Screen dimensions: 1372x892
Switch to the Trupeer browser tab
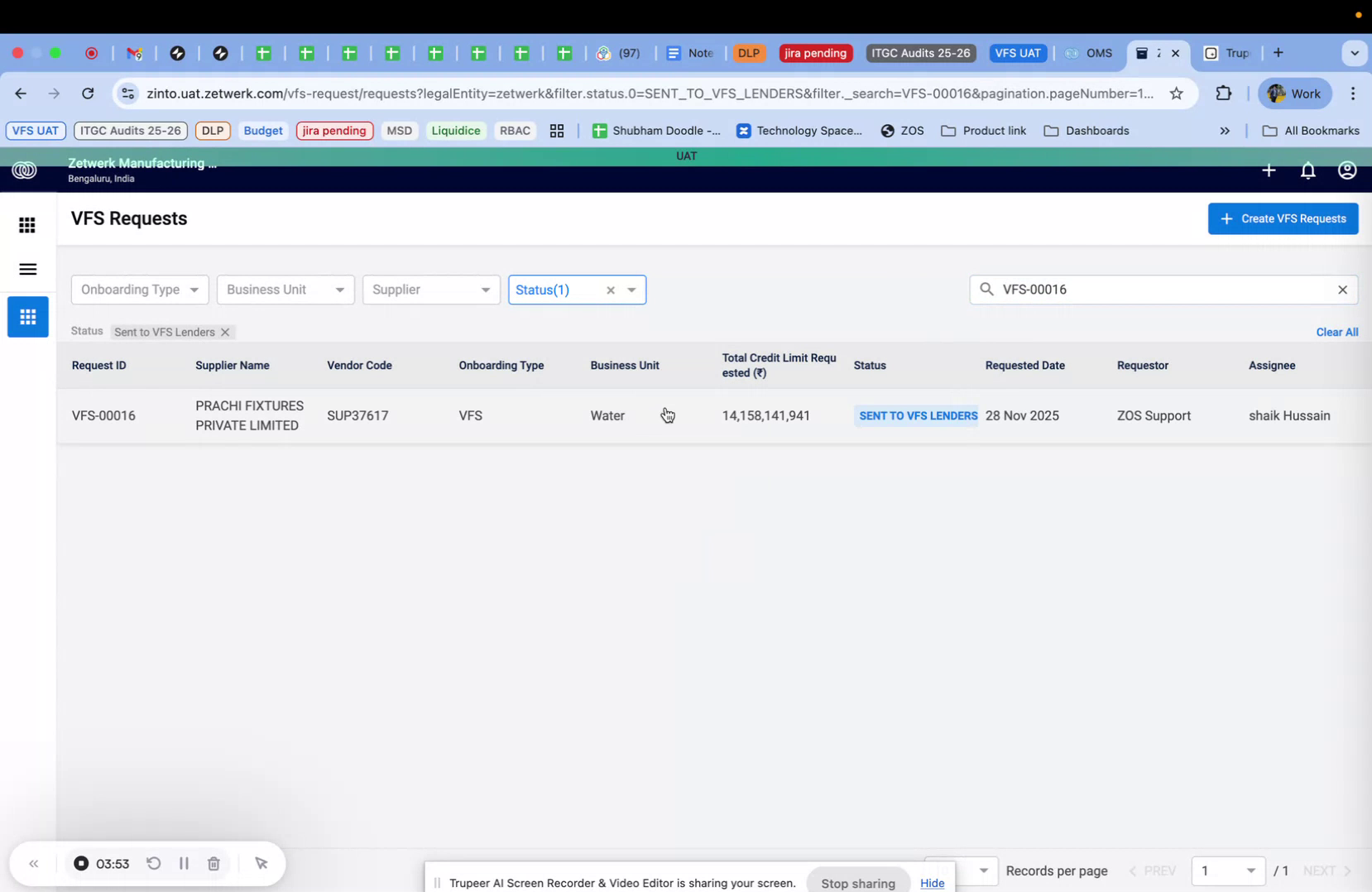click(x=1233, y=53)
